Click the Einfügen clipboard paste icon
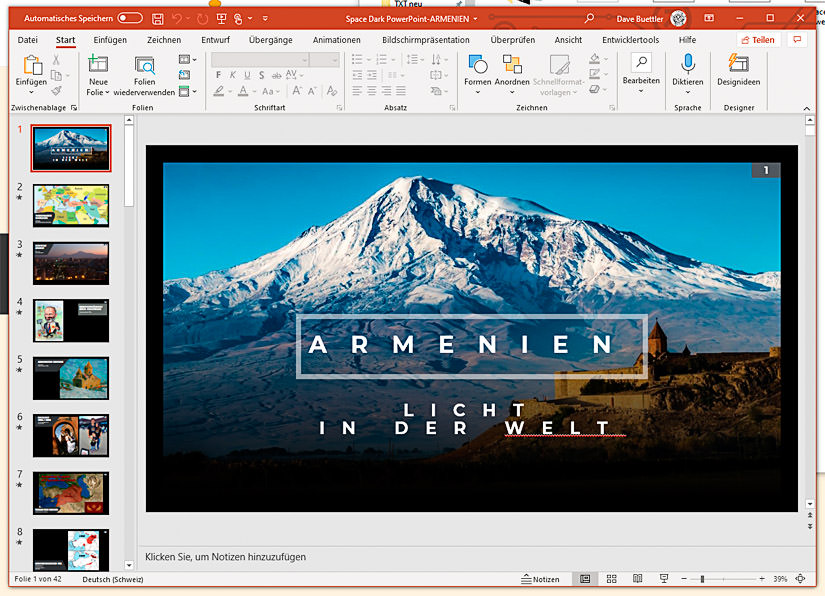825x596 pixels. 32,65
